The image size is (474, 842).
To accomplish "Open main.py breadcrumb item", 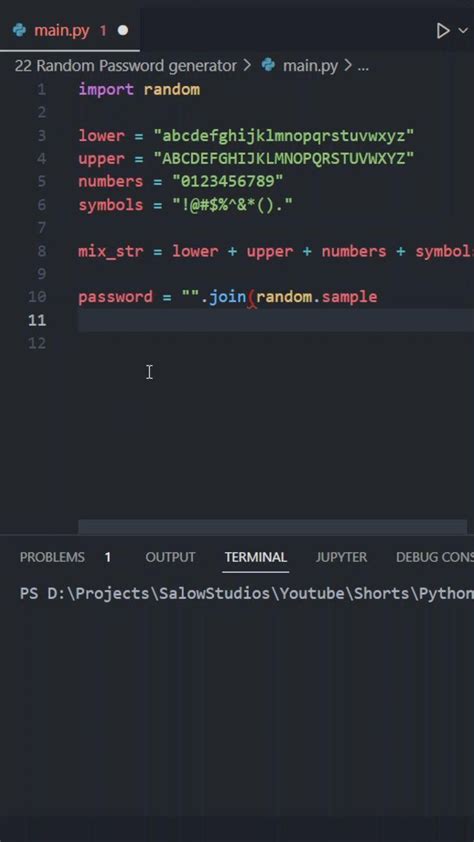I will (x=310, y=66).
